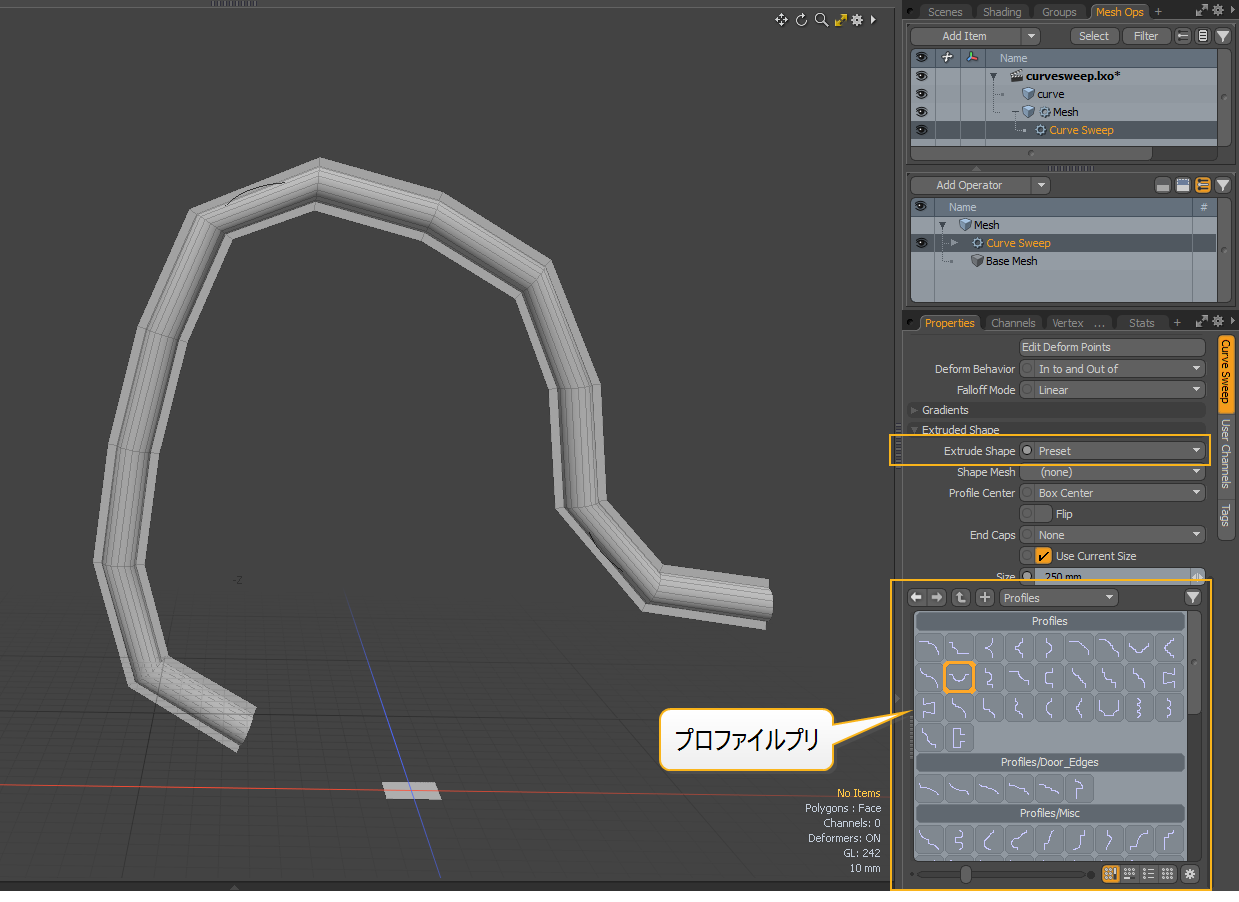Viewport: 1239px width, 902px height.
Task: Enable the Flip checkbox
Action: pos(1043,514)
